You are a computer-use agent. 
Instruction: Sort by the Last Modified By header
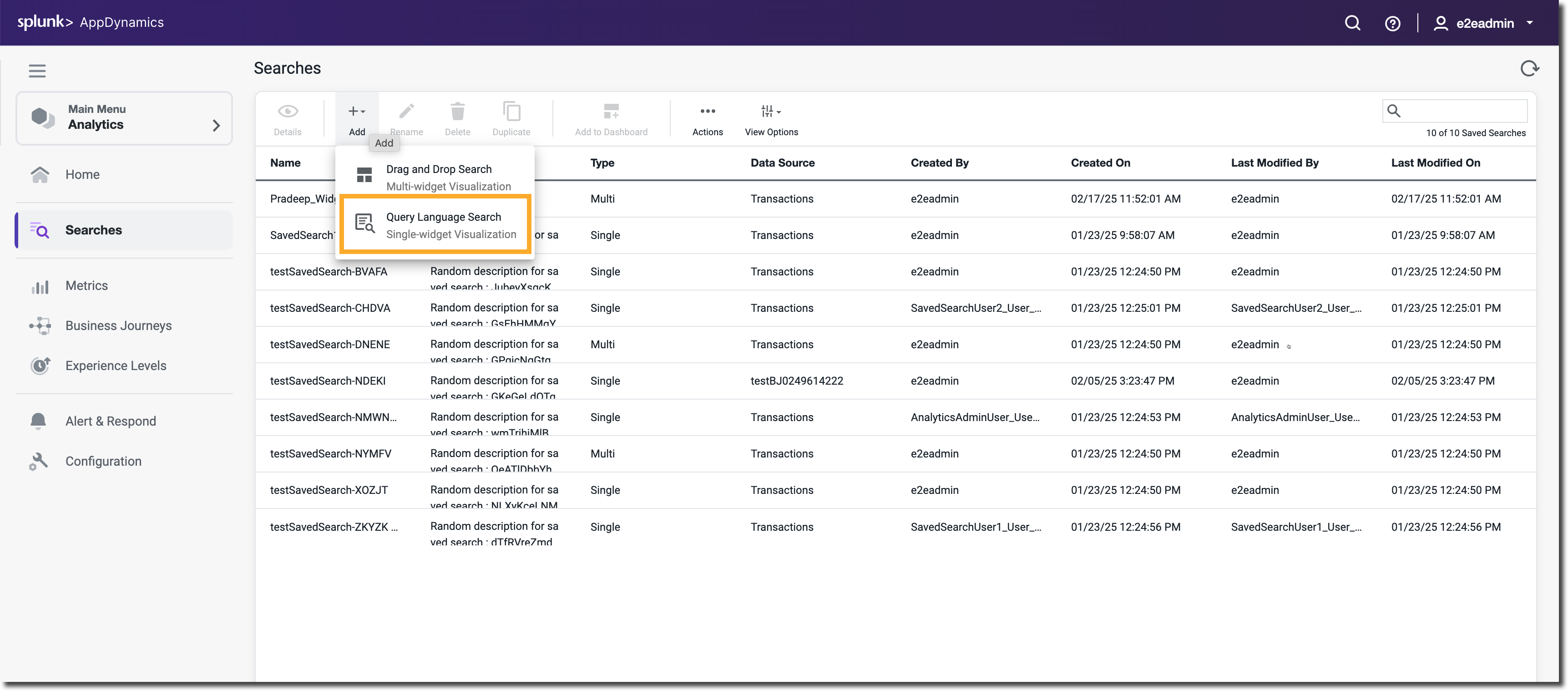pos(1275,163)
